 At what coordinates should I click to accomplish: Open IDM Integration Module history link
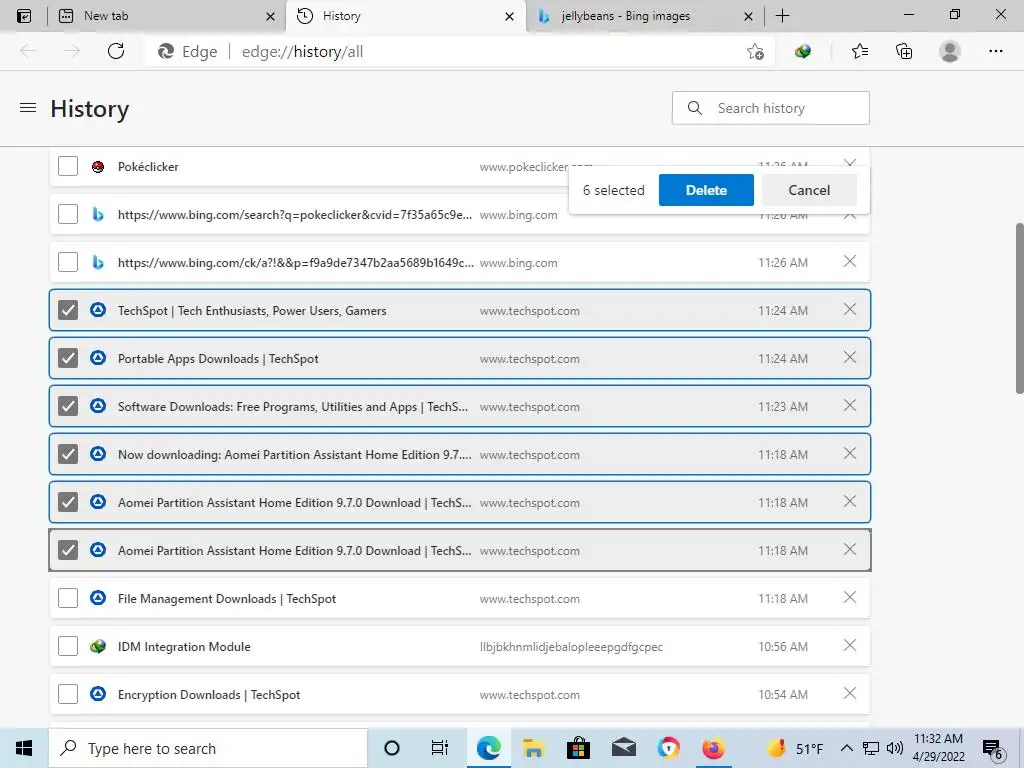coord(184,647)
